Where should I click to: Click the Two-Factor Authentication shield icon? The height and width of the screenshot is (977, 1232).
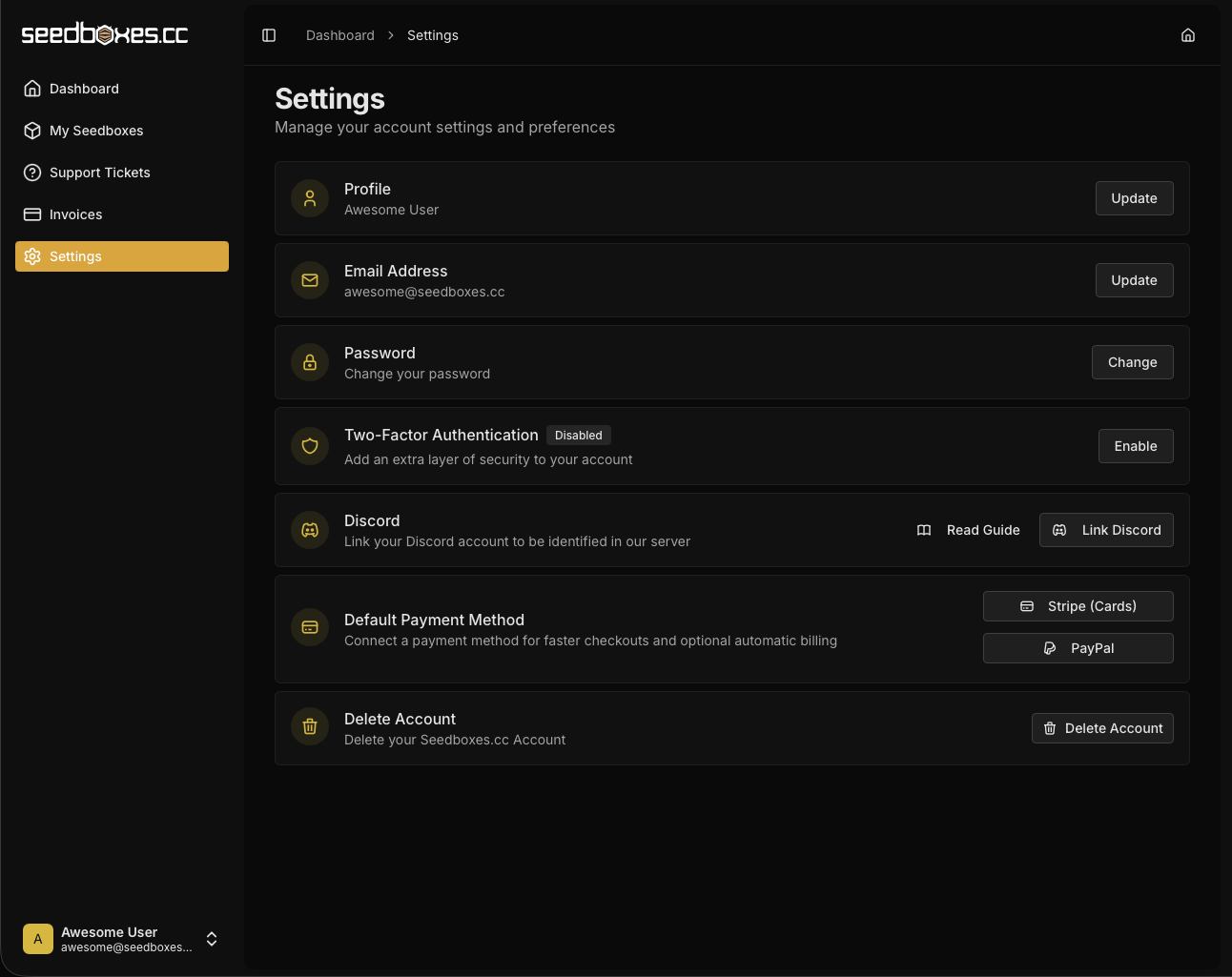[309, 446]
